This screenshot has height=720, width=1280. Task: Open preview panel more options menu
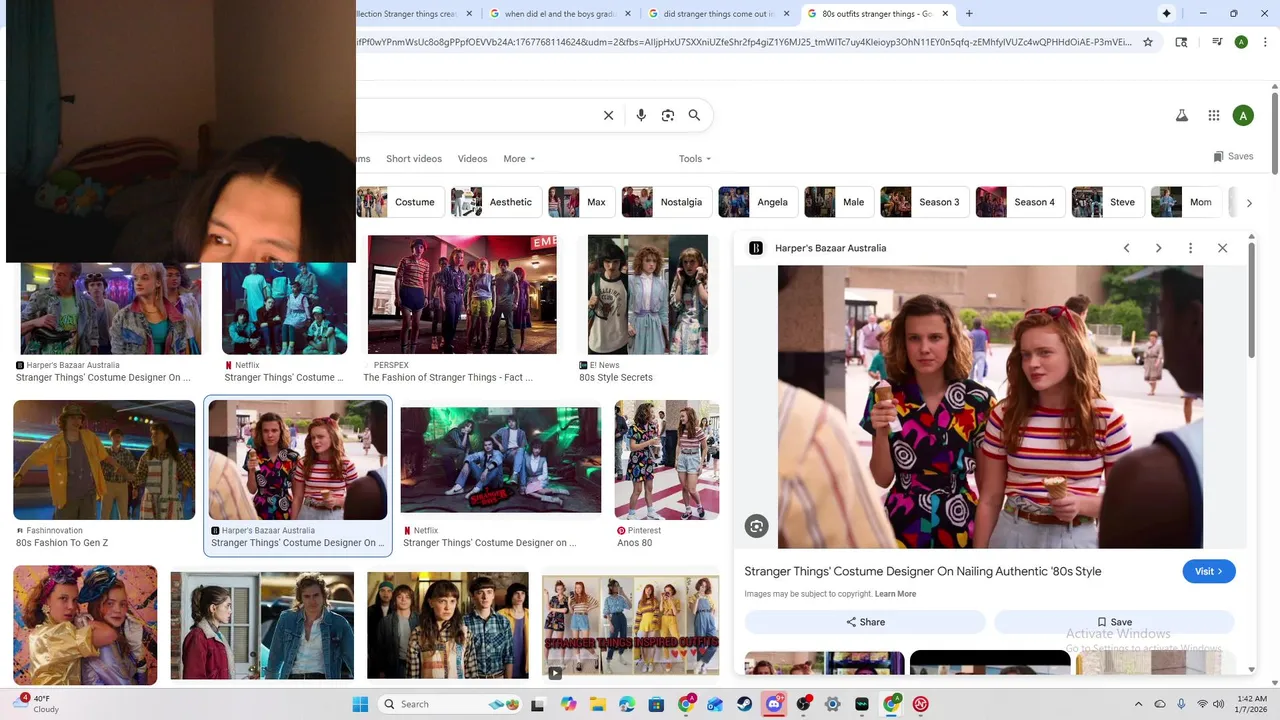1190,248
